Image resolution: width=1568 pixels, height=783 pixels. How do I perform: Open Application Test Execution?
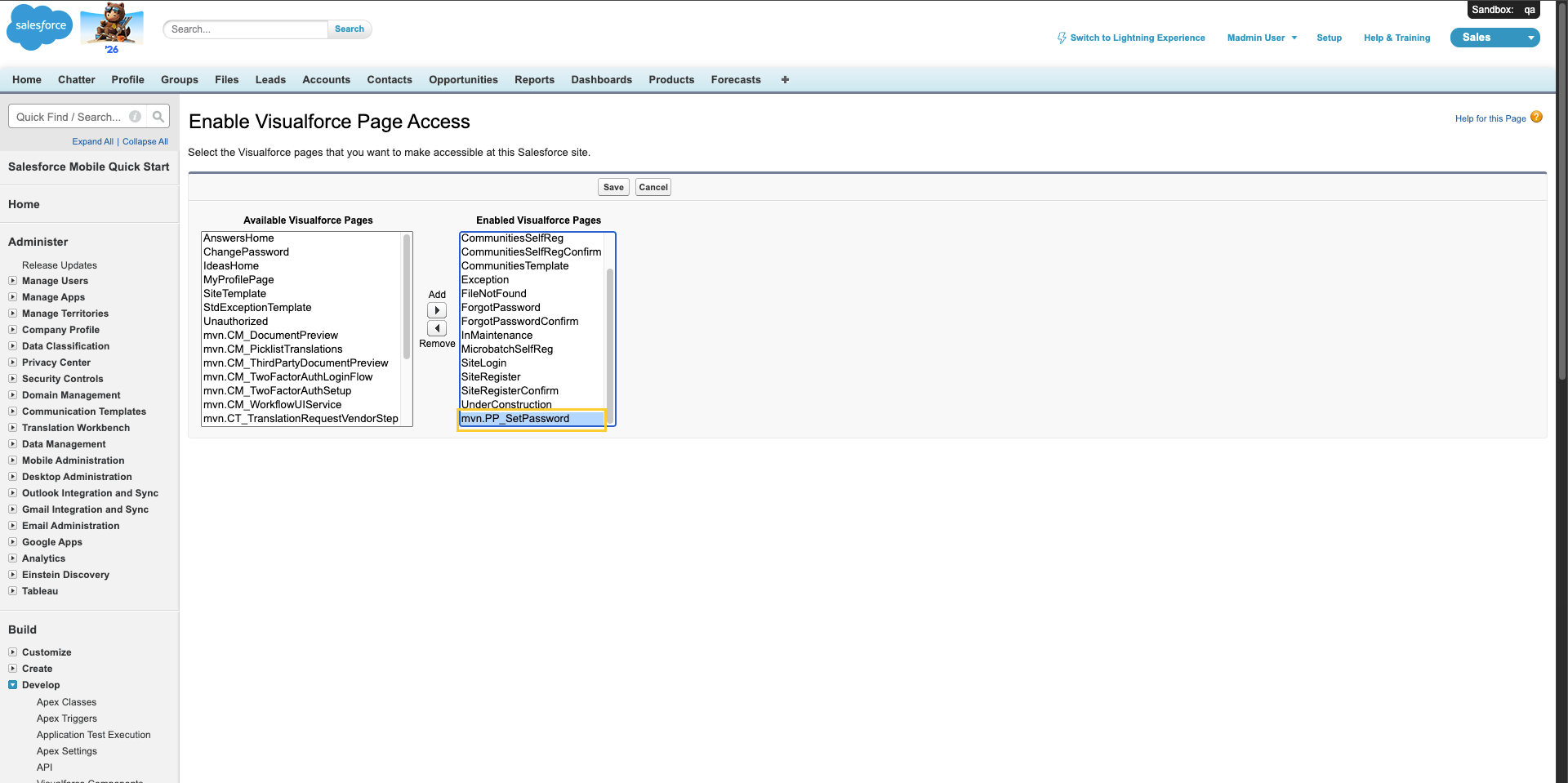(93, 735)
